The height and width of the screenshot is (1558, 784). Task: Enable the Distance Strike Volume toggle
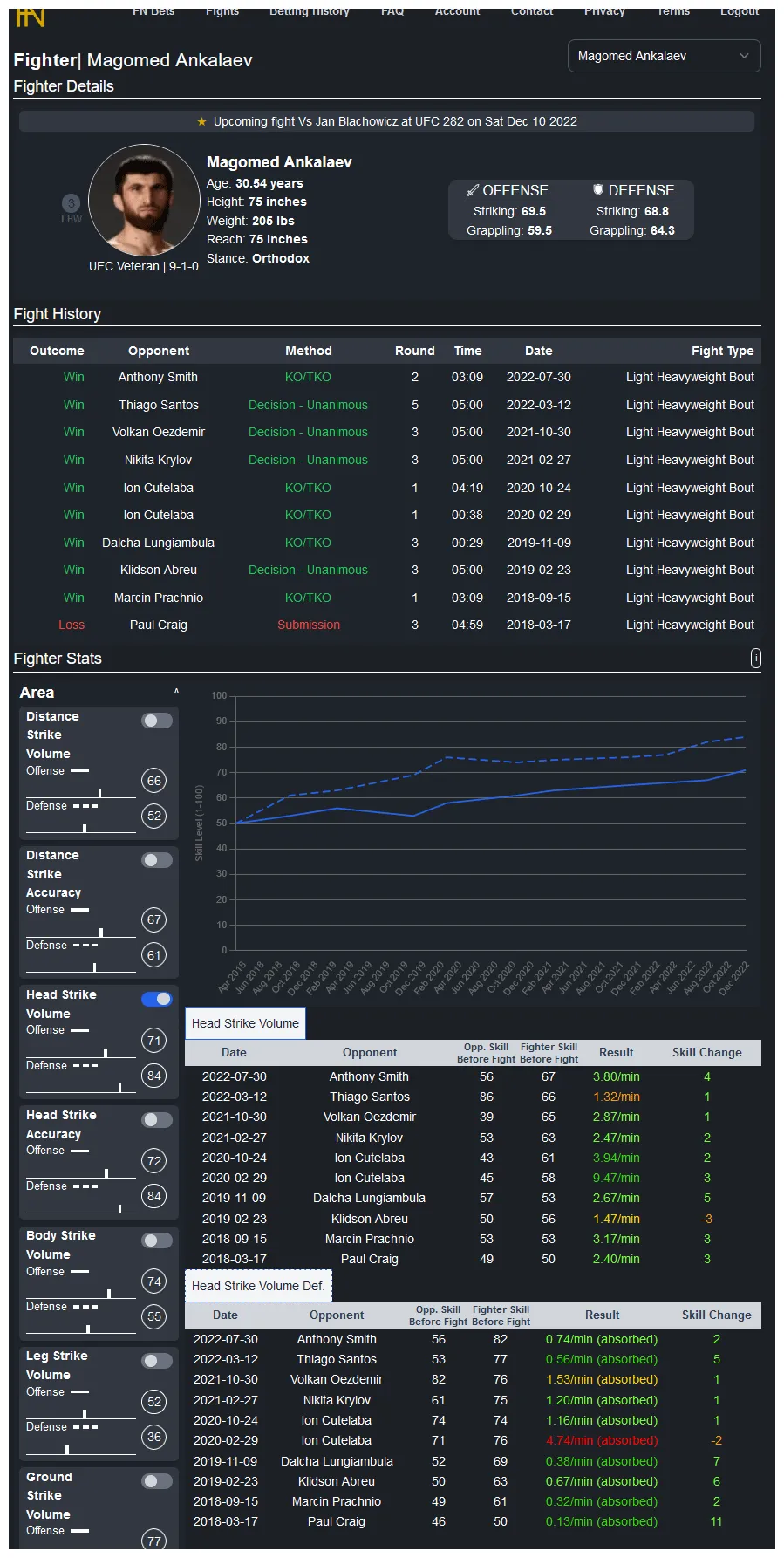point(157,721)
